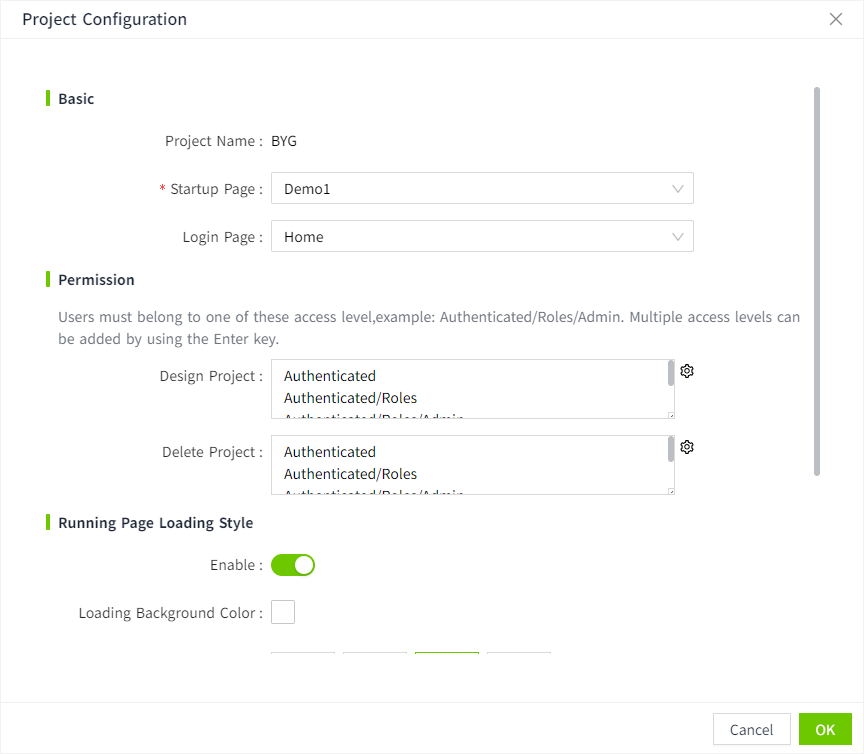This screenshot has width=864, height=754.
Task: Click the Design Project list scrollbar
Action: (x=671, y=373)
